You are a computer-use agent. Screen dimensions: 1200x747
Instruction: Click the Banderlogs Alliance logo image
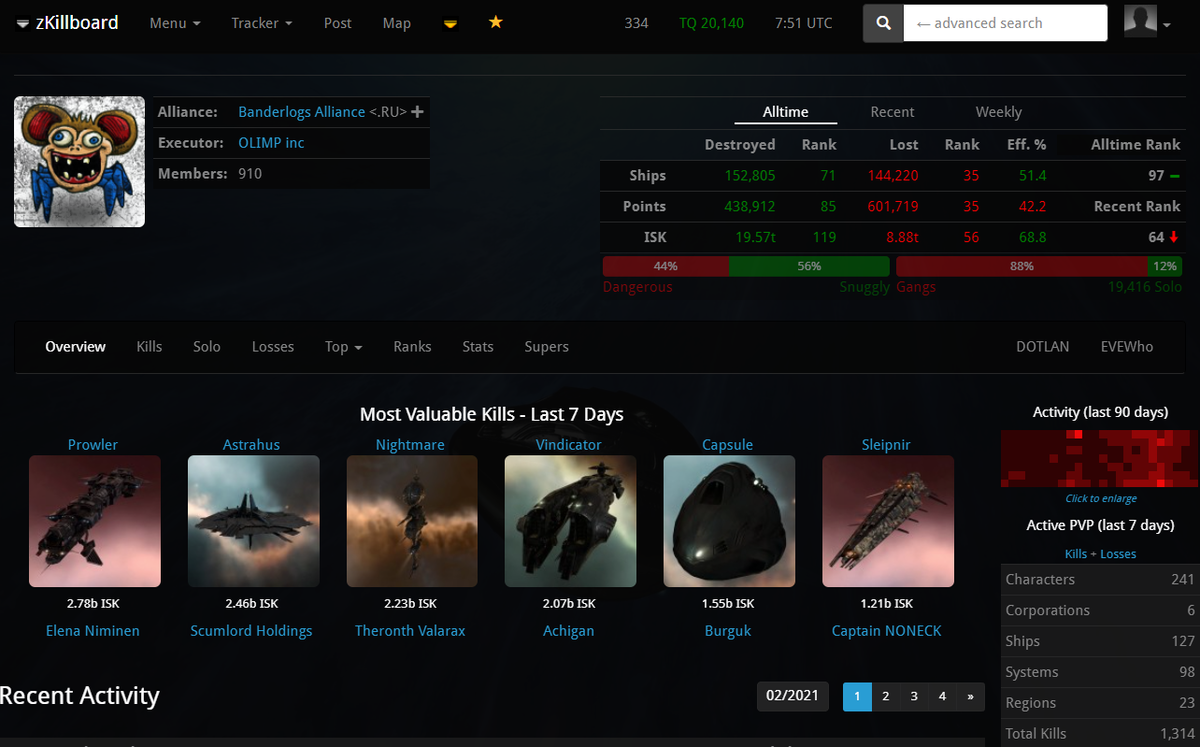[x=79, y=161]
